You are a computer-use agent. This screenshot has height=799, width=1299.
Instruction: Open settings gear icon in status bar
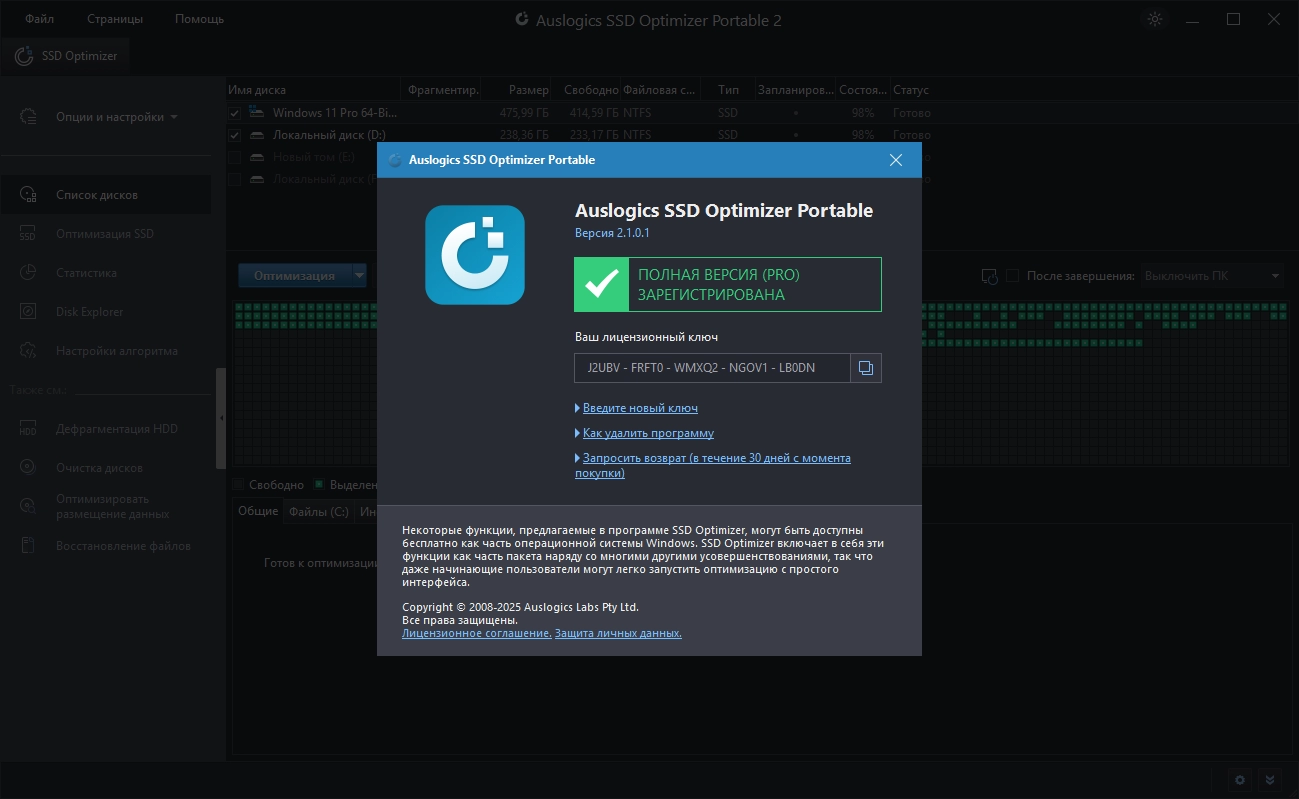[1240, 780]
